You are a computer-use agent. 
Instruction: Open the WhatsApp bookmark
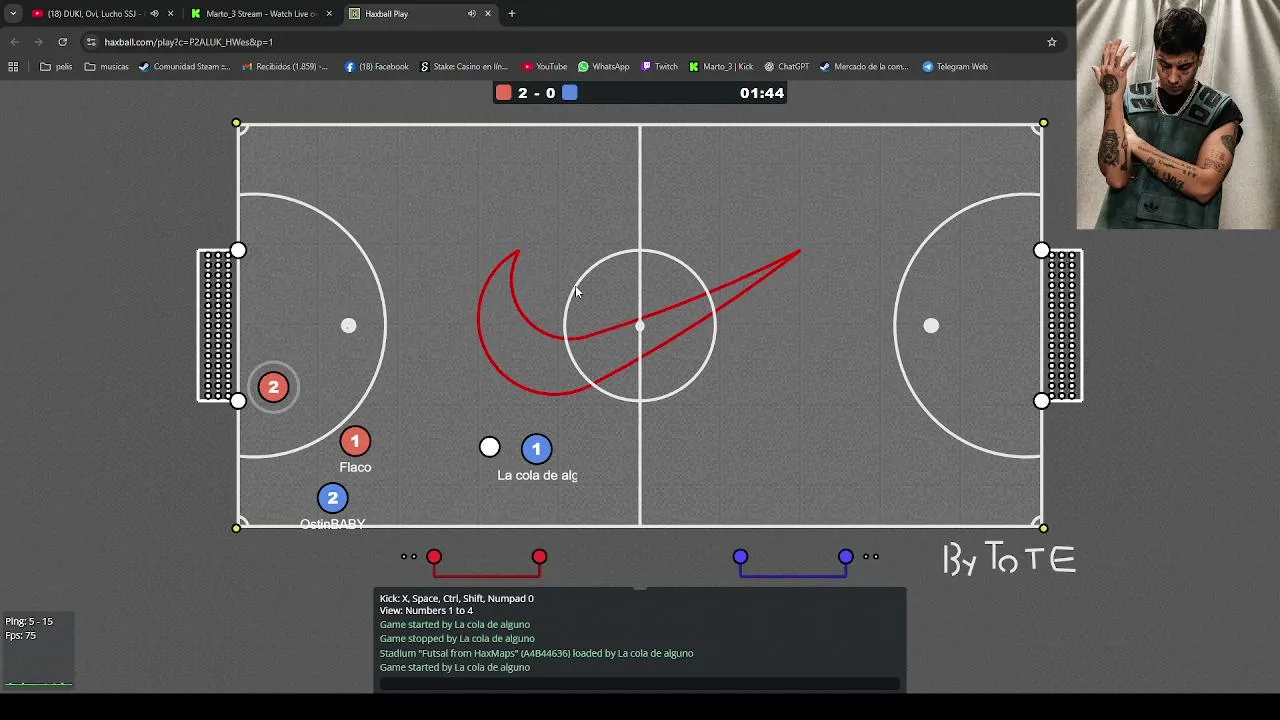(x=604, y=67)
